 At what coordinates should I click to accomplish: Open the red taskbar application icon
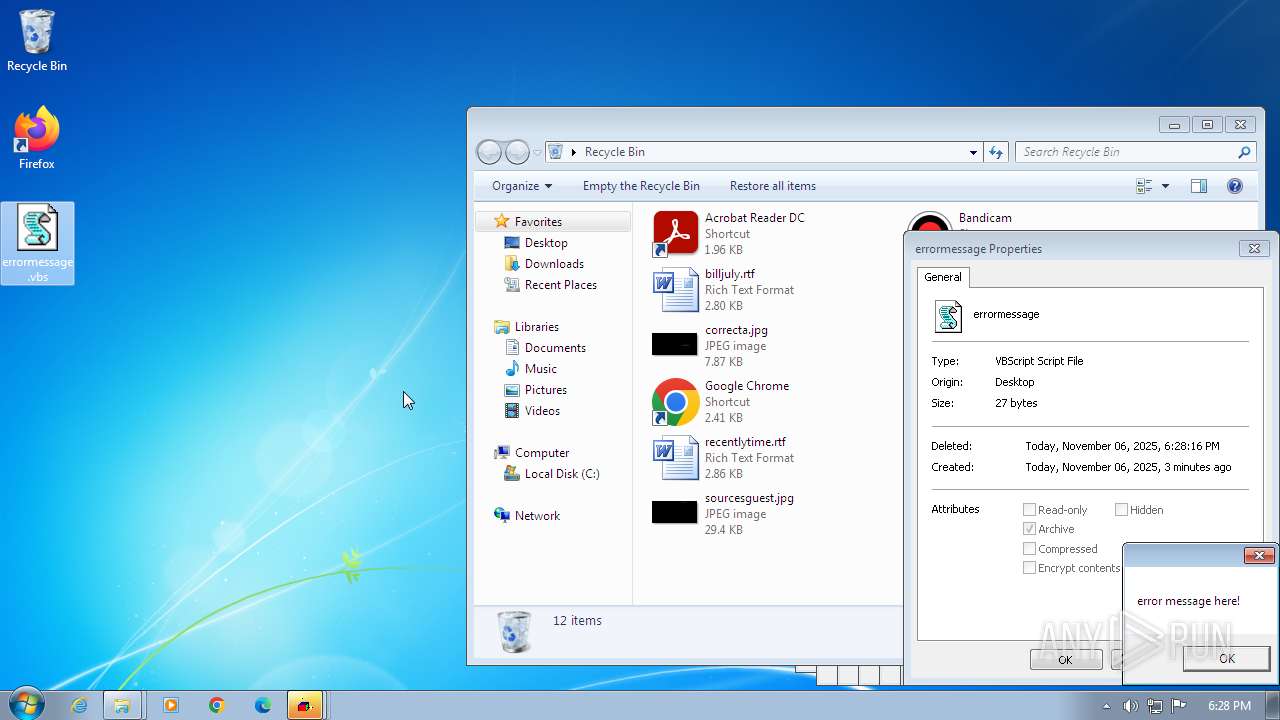[305, 705]
